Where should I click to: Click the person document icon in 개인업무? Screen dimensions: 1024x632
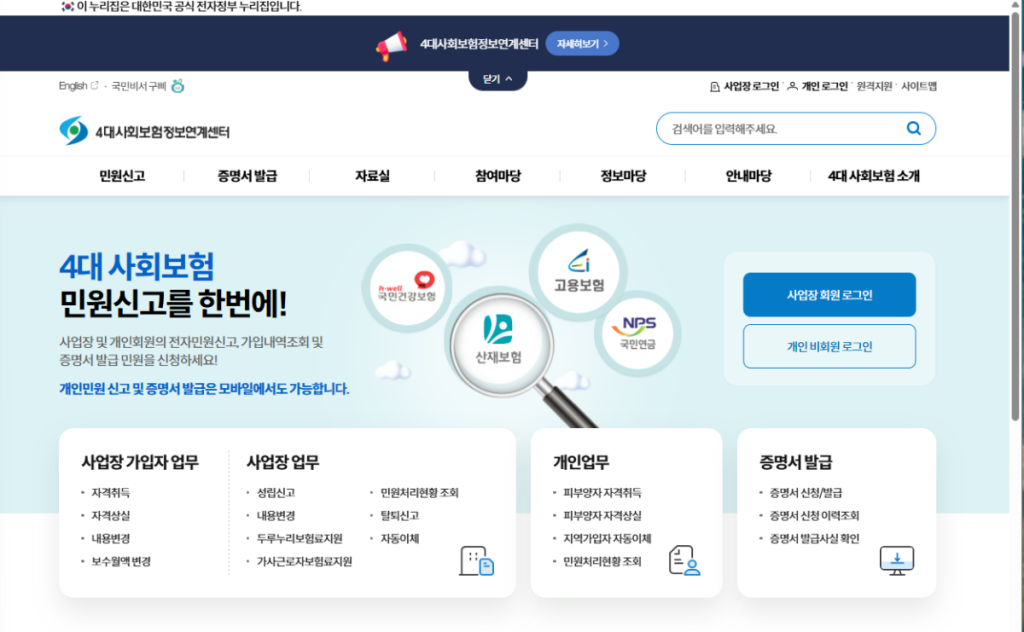pos(684,561)
